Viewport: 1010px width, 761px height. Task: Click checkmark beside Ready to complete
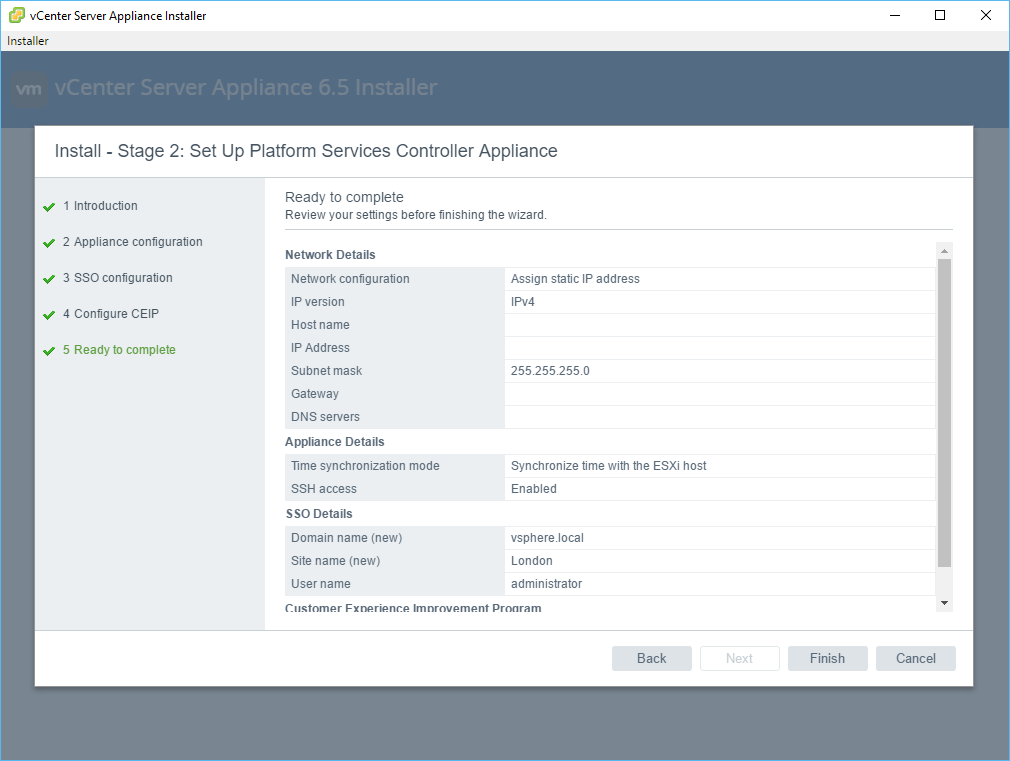point(49,351)
